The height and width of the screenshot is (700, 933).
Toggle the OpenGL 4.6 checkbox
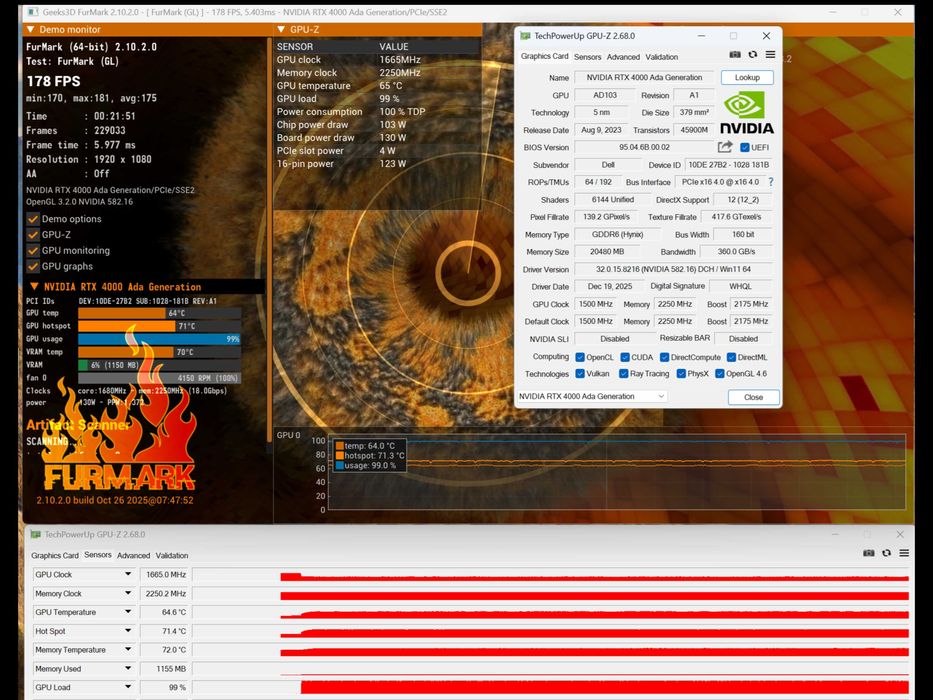[719, 373]
